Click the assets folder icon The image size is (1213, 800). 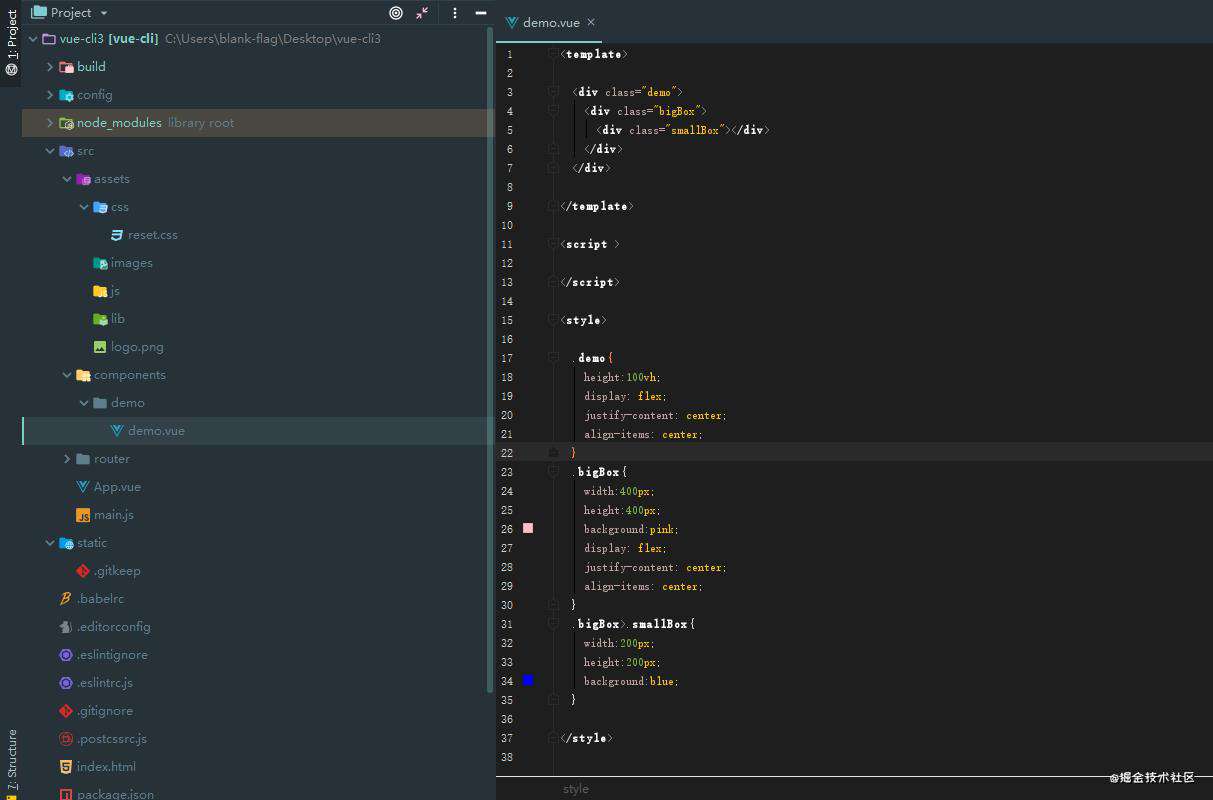(83, 179)
